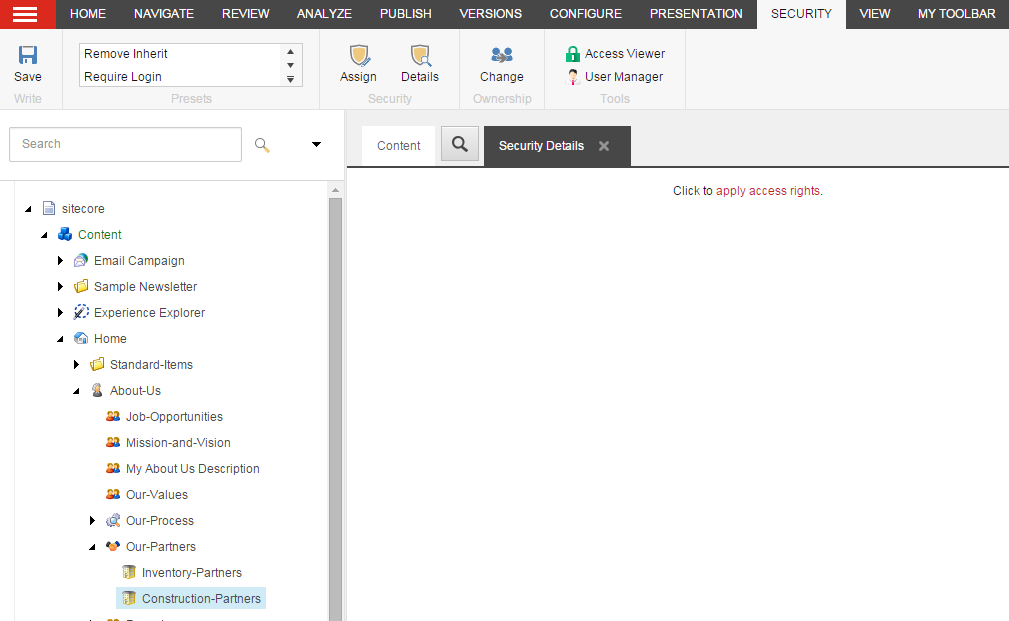
Task: Click the search icon next to Search box
Action: [262, 145]
